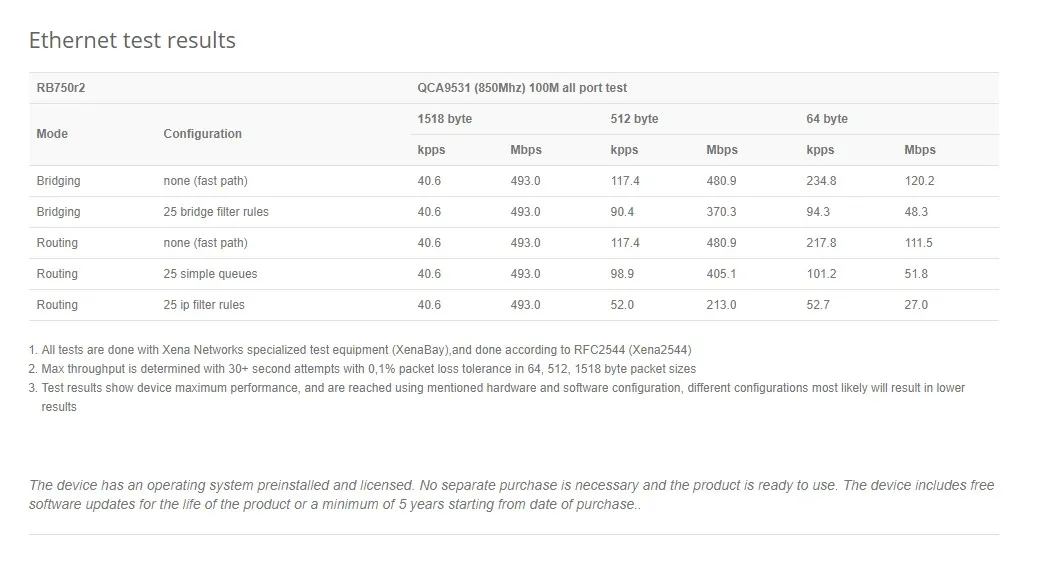Select the 405.1 Mbps cell

click(x=721, y=274)
